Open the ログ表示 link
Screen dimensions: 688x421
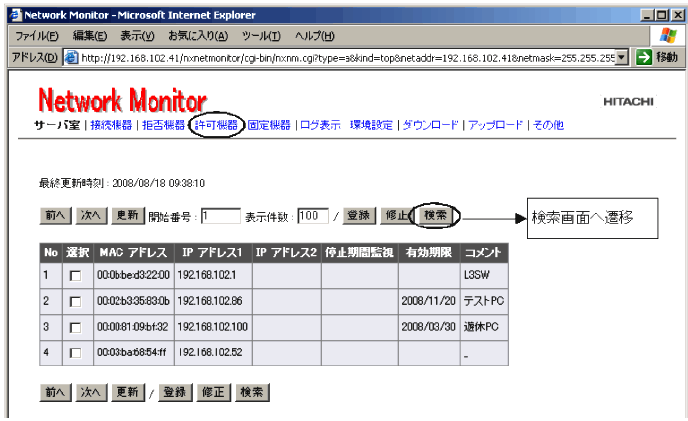320,125
